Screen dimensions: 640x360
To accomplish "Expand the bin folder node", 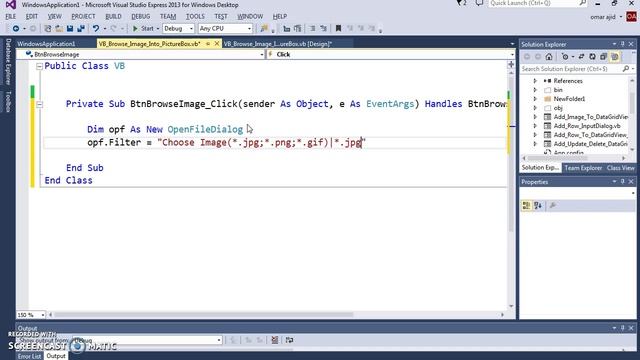I will click(x=535, y=90).
